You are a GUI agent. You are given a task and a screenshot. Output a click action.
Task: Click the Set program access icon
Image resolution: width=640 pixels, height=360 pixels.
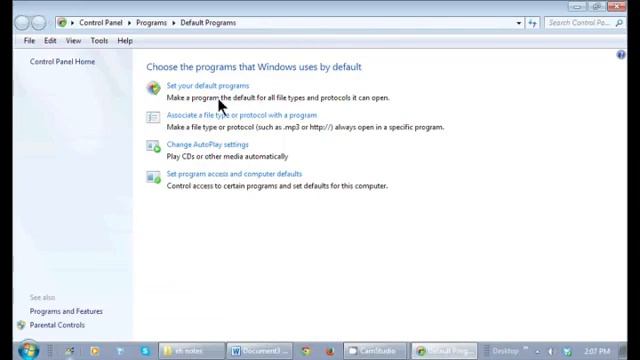(x=153, y=177)
